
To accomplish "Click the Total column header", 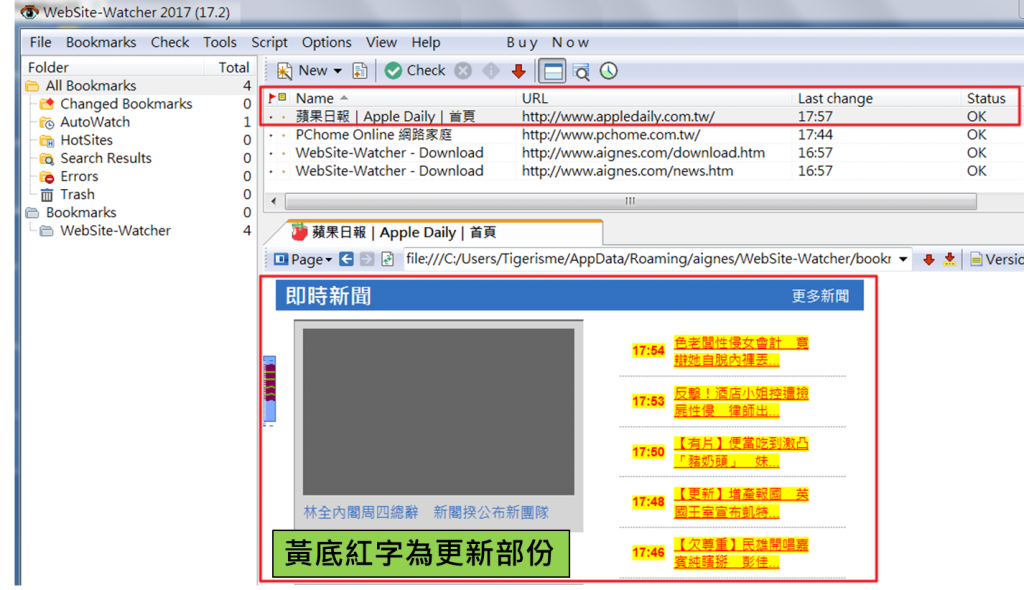I will [234, 67].
